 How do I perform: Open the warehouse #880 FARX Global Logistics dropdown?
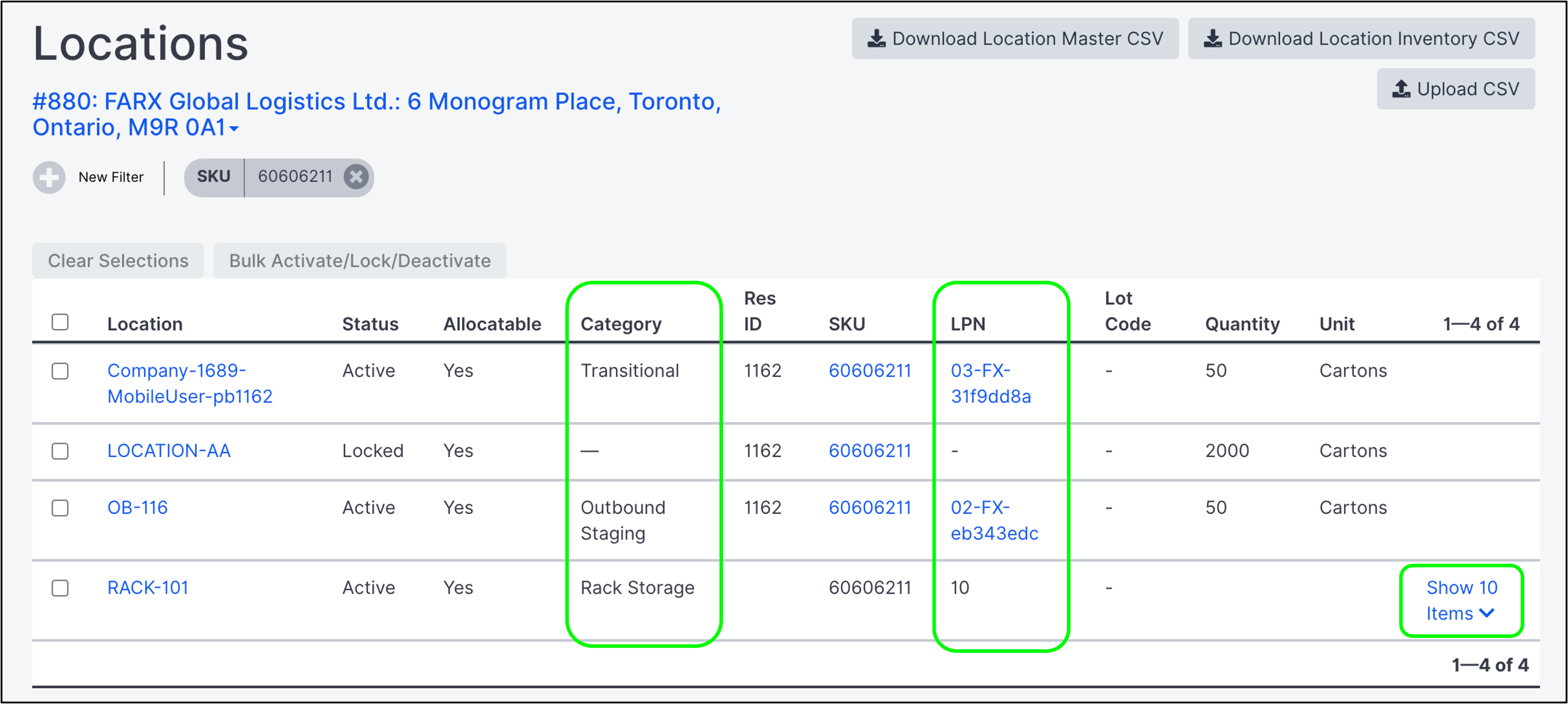click(x=376, y=114)
